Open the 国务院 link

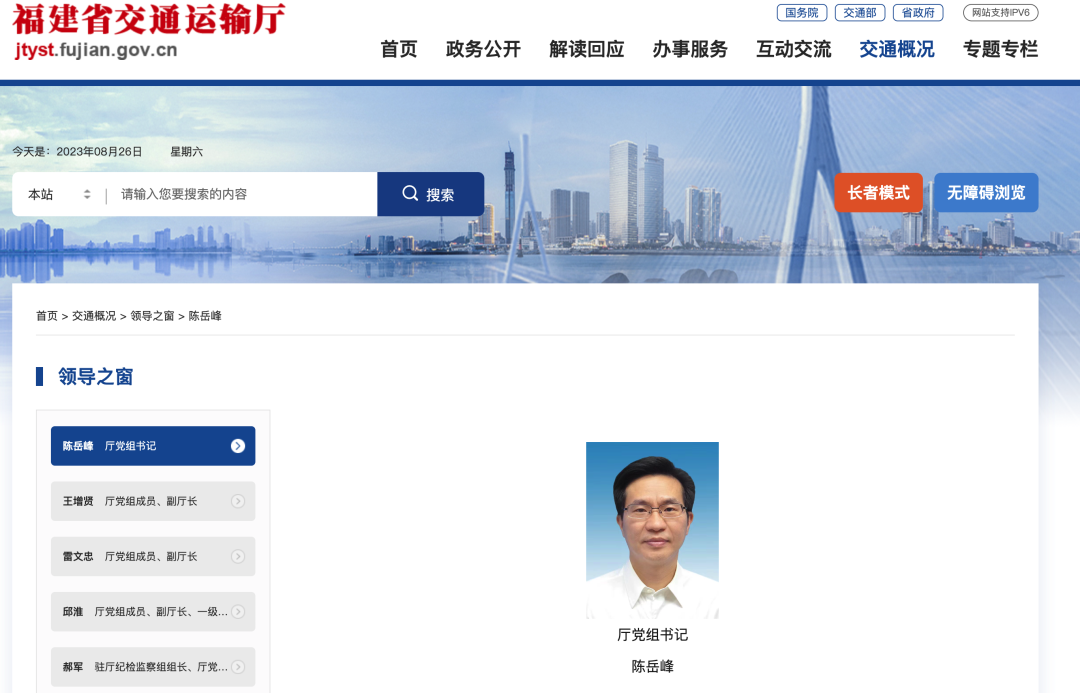point(801,12)
